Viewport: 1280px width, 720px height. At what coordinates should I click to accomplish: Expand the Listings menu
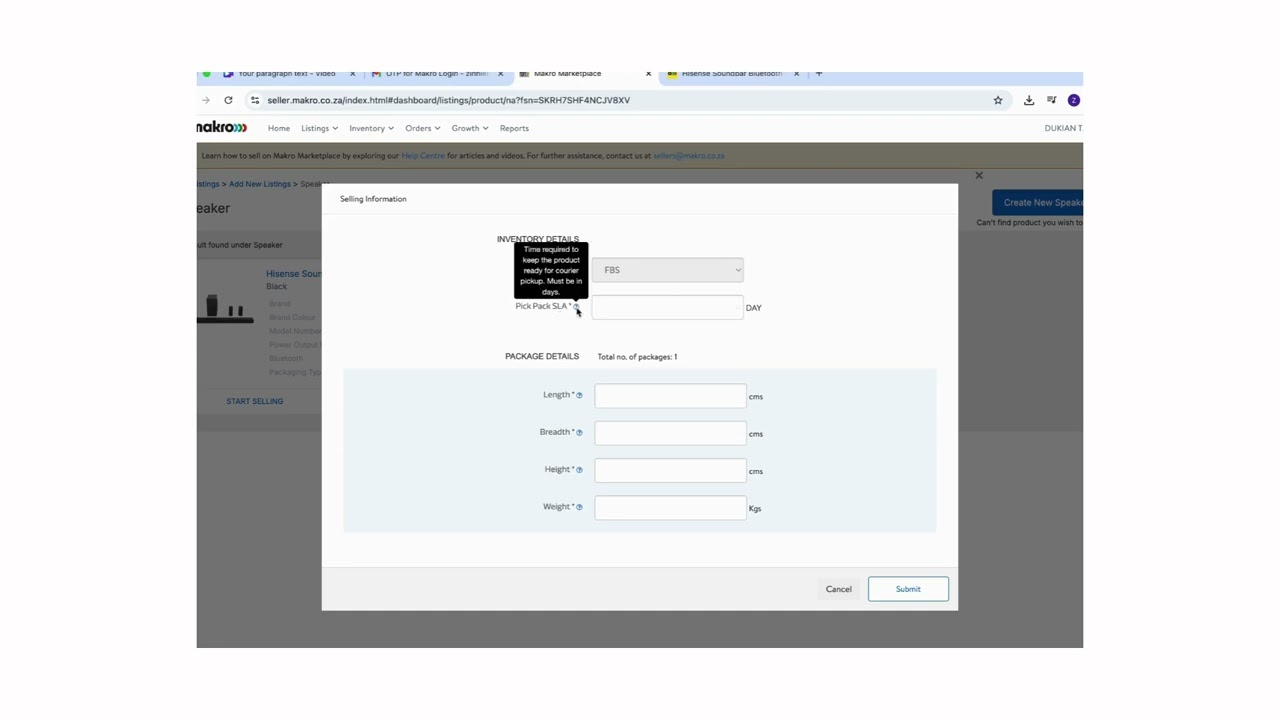pyautogui.click(x=319, y=128)
